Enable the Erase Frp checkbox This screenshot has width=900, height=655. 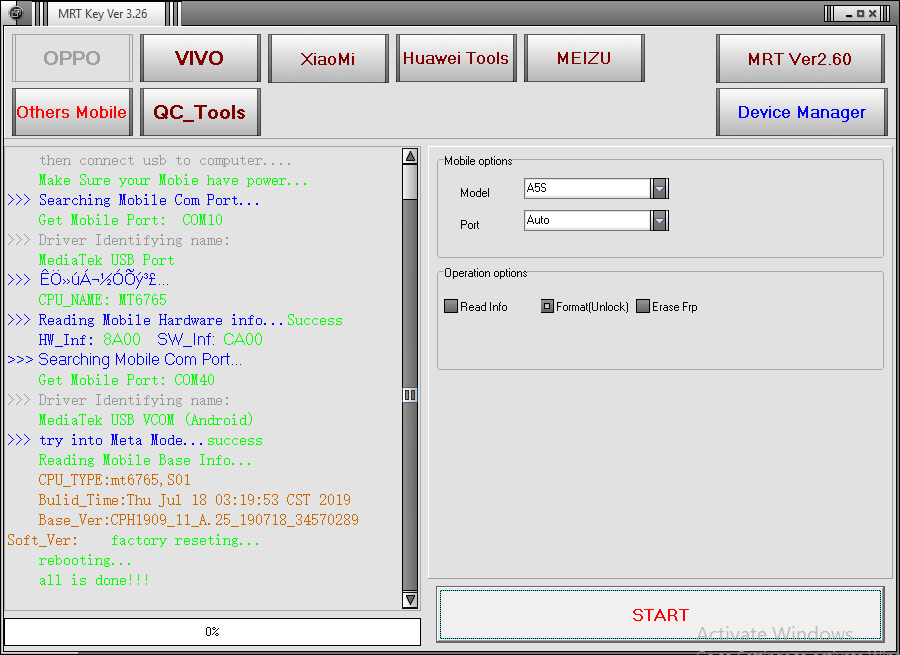pos(643,307)
